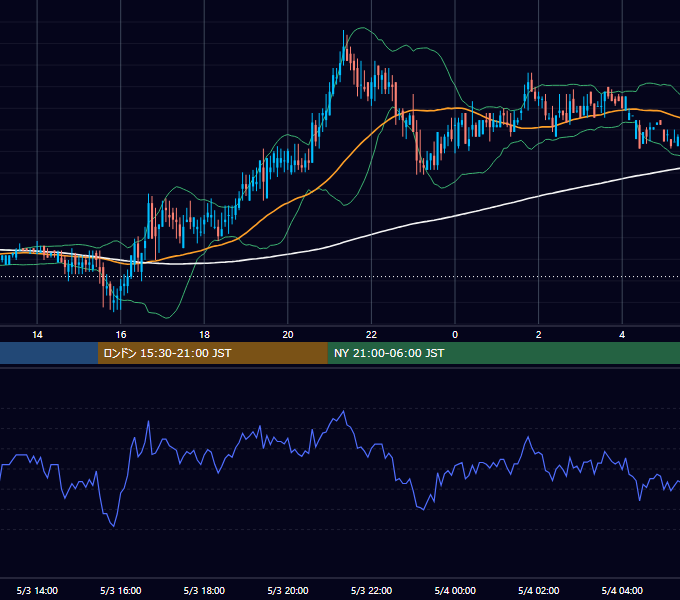680x600 pixels.
Task: Click the 5/4 04:00 date label
Action: (622, 590)
